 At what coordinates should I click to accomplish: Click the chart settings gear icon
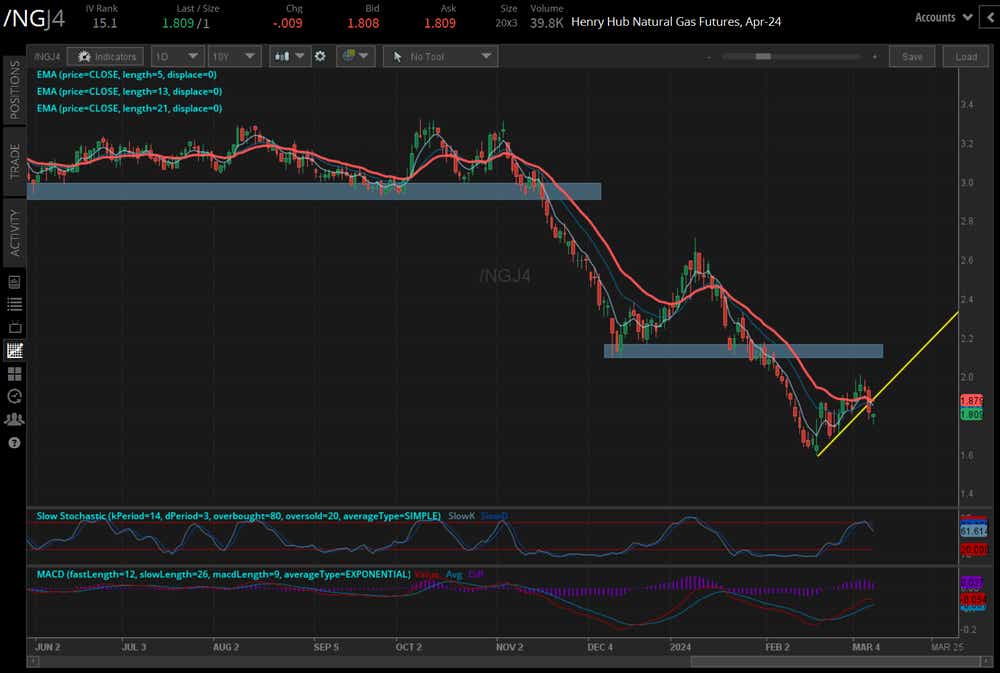(x=320, y=56)
